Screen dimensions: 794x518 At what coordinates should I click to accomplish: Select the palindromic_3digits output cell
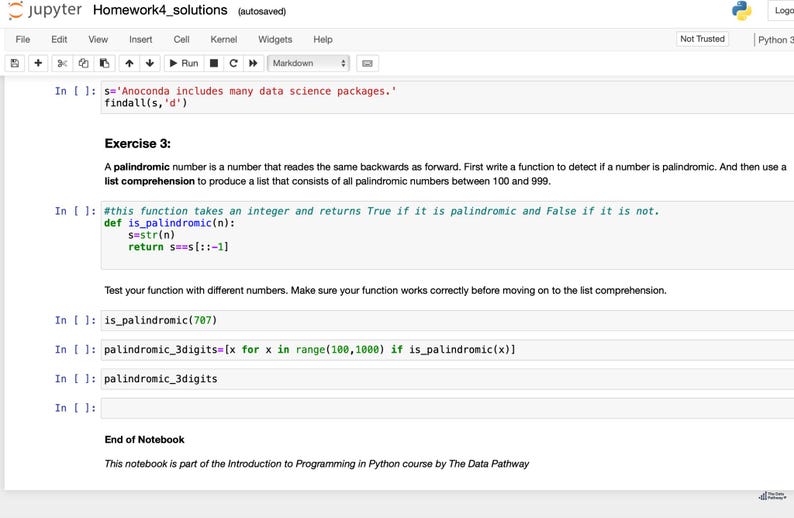[x=447, y=379]
